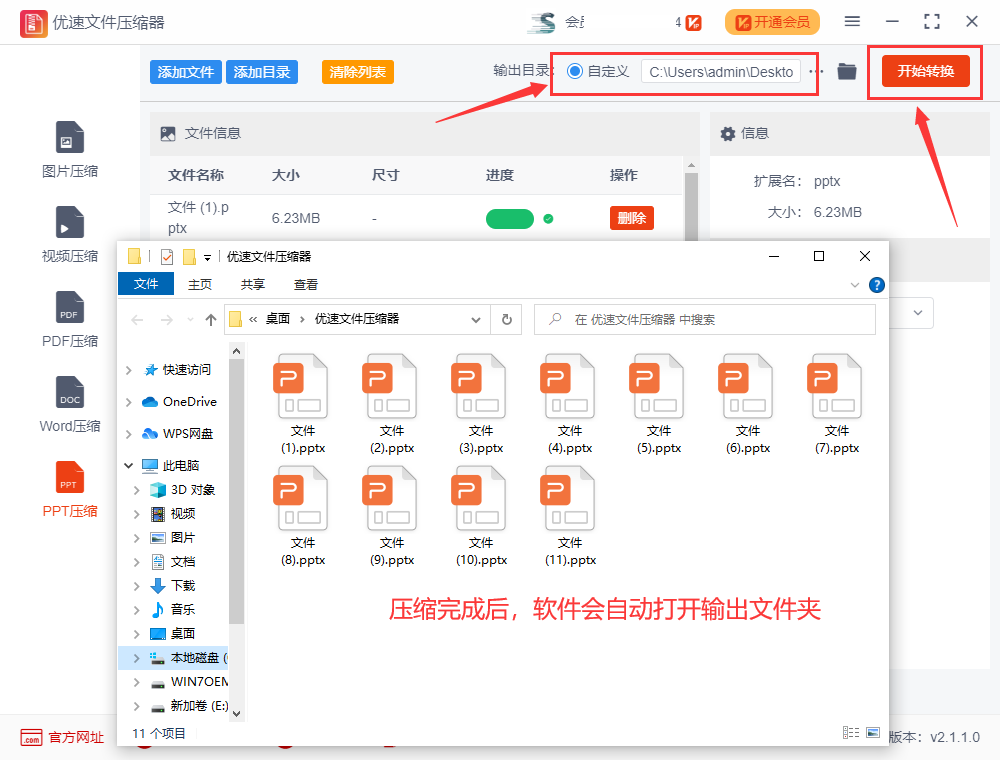
Task: Open the Explorer 共享 tab
Action: point(253,284)
